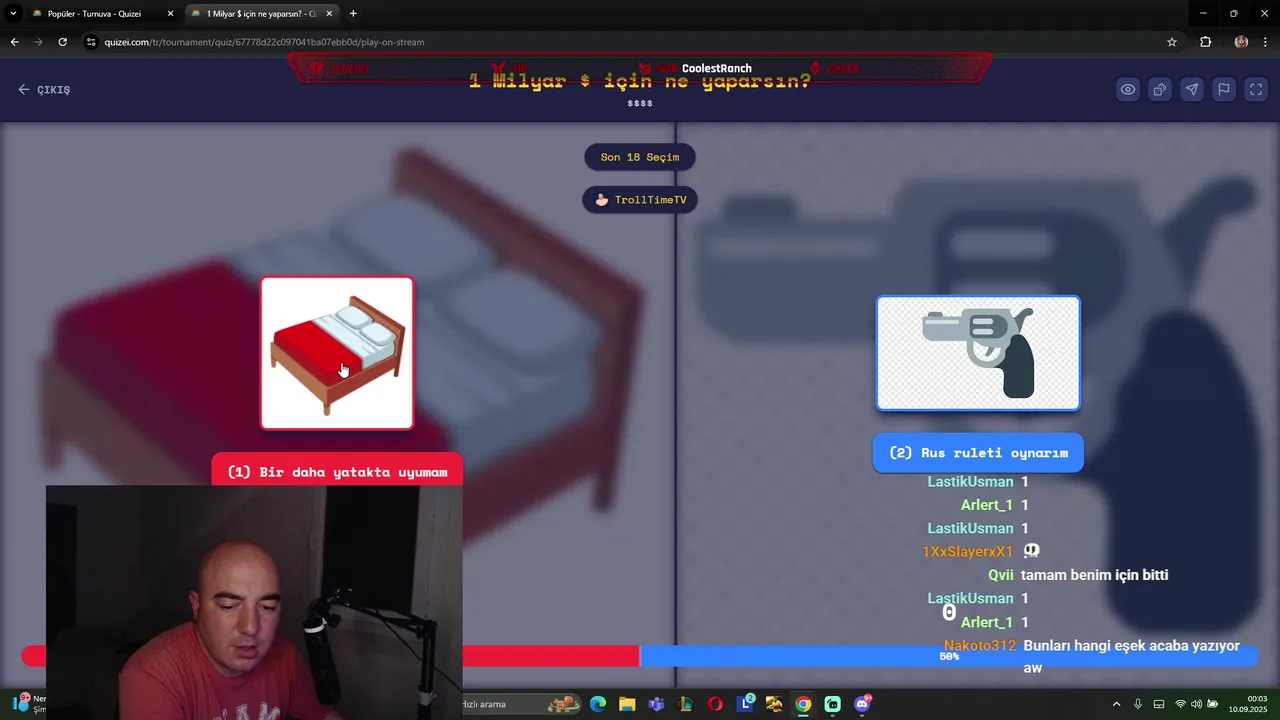Click the Hızlı arama taskbar search box
Viewport: 1280px width, 720px height.
point(520,704)
